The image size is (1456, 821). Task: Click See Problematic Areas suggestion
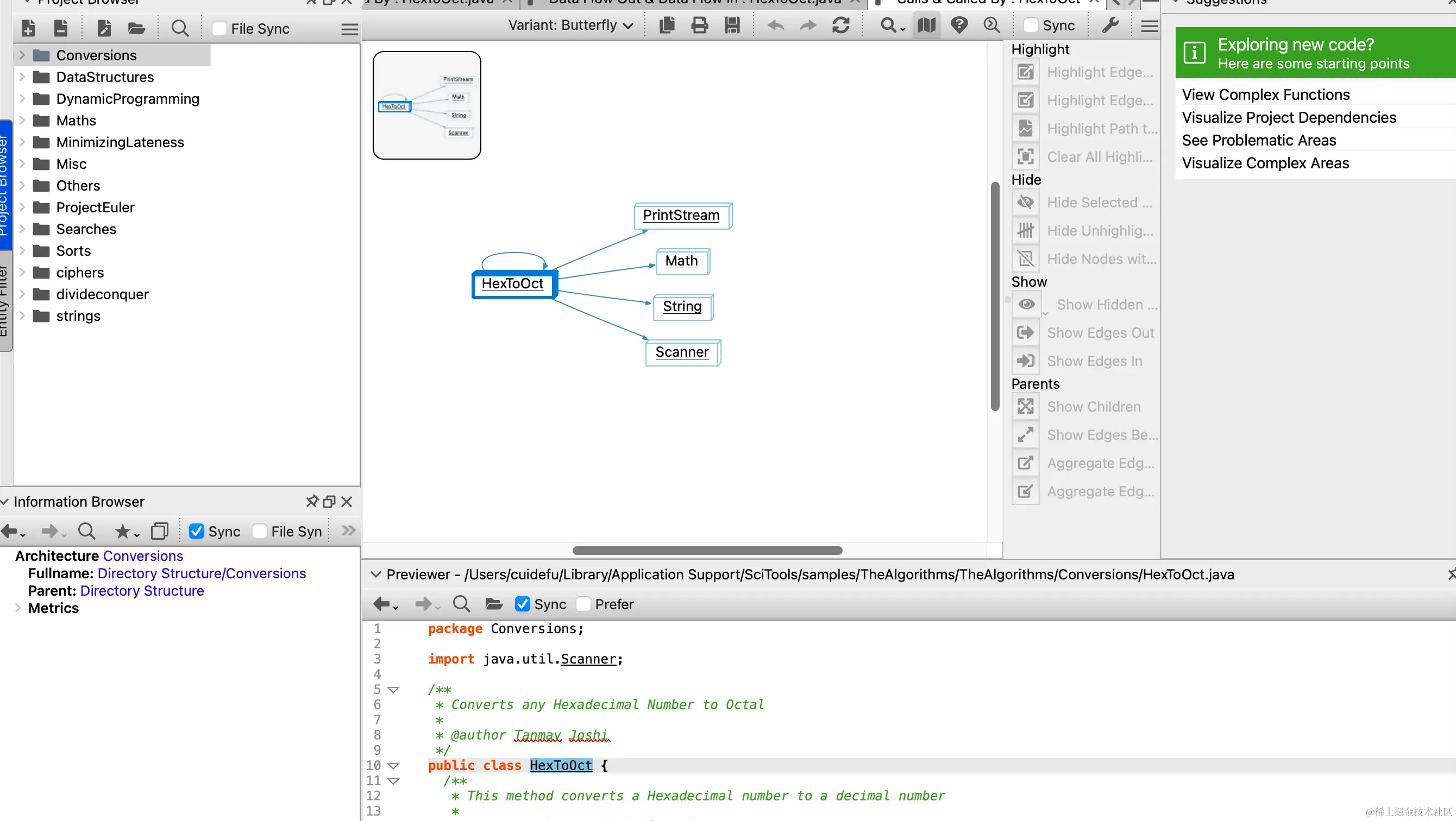[1259, 140]
